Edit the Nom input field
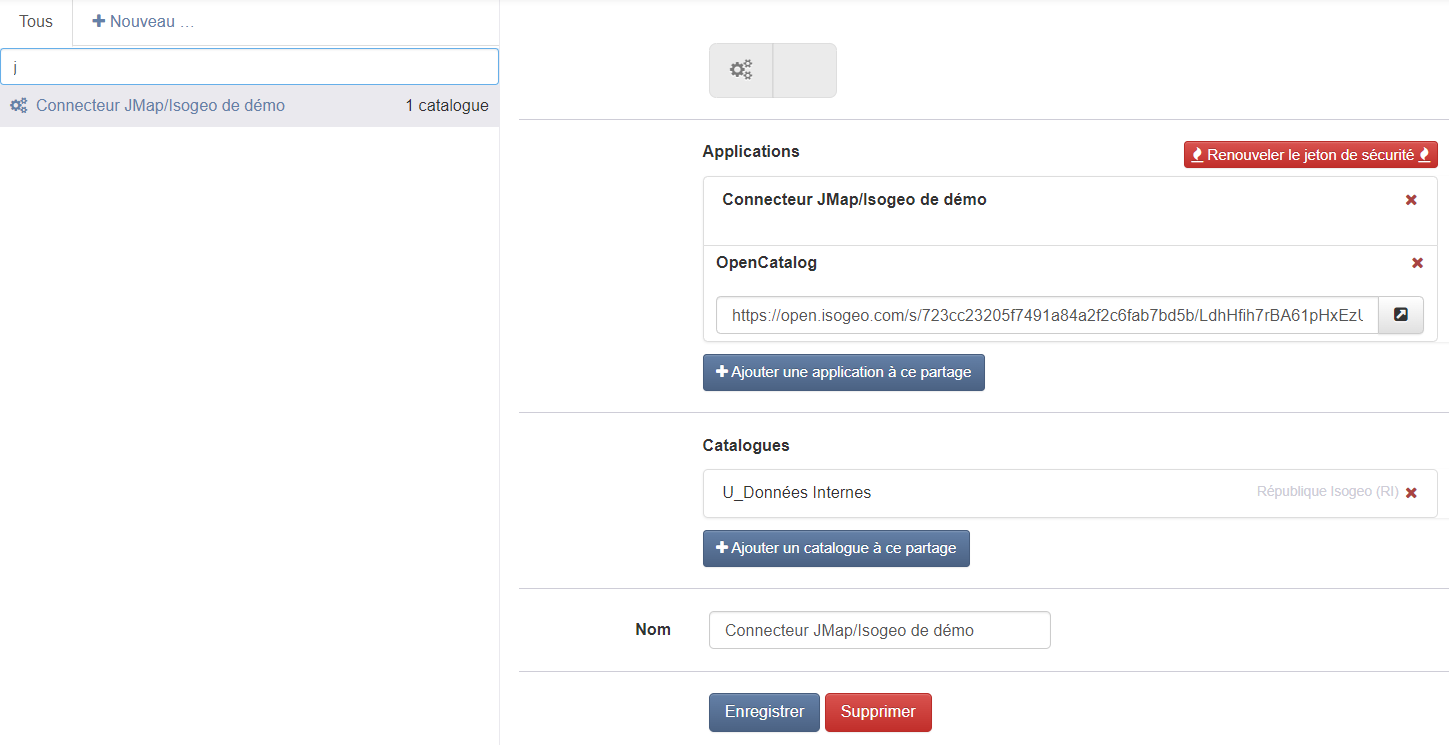Screen dimensions: 1449x745 pos(880,630)
